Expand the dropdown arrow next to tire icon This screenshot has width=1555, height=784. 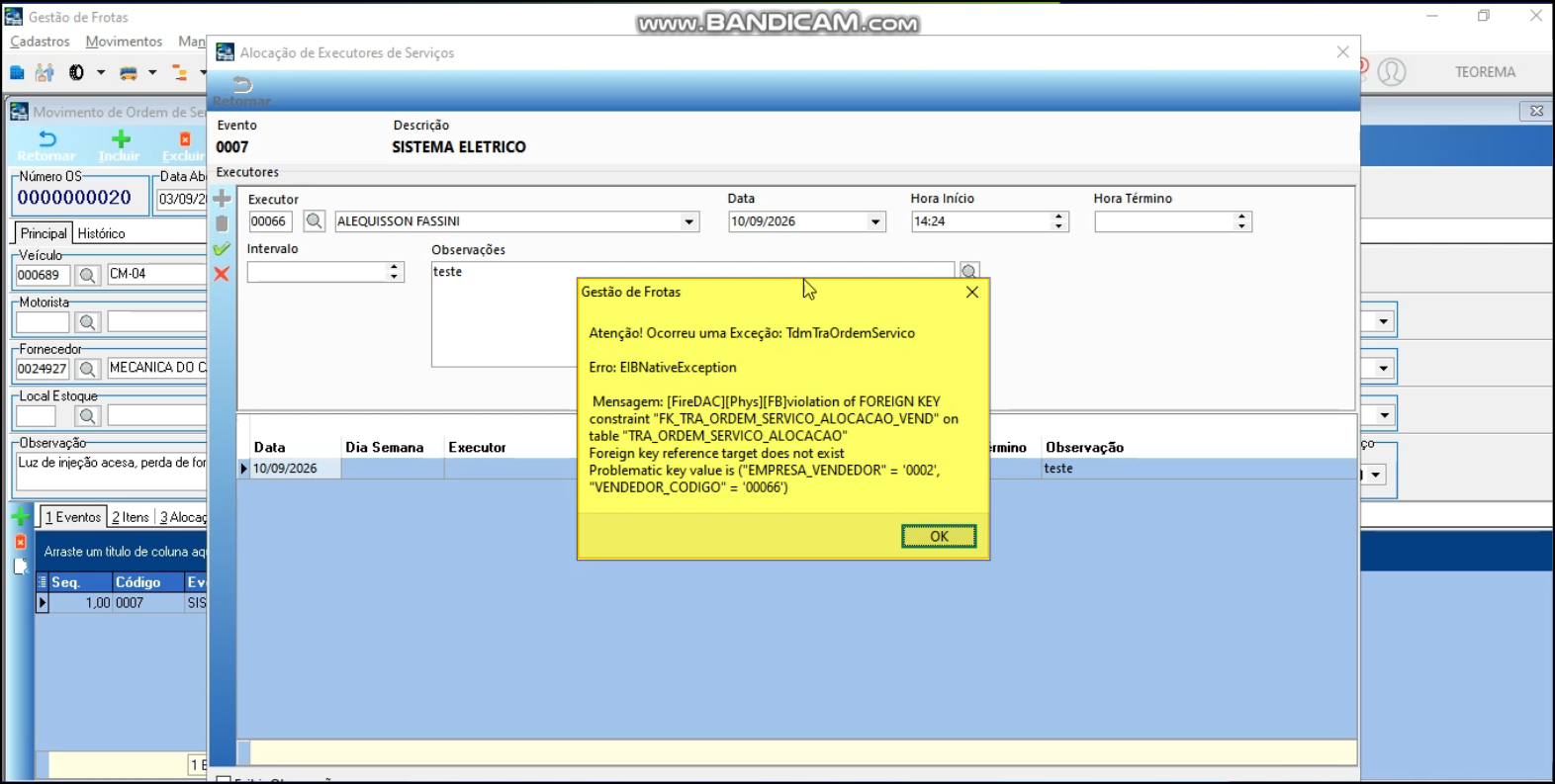click(101, 72)
